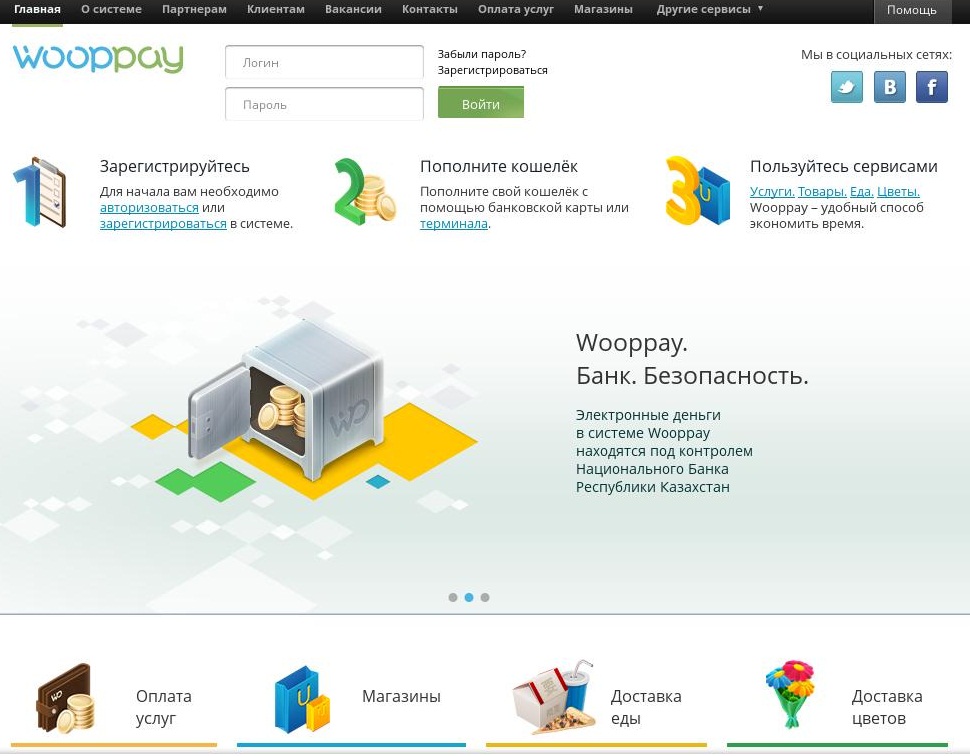Open the Клиентам menu item
This screenshot has height=756, width=970.
[x=276, y=10]
